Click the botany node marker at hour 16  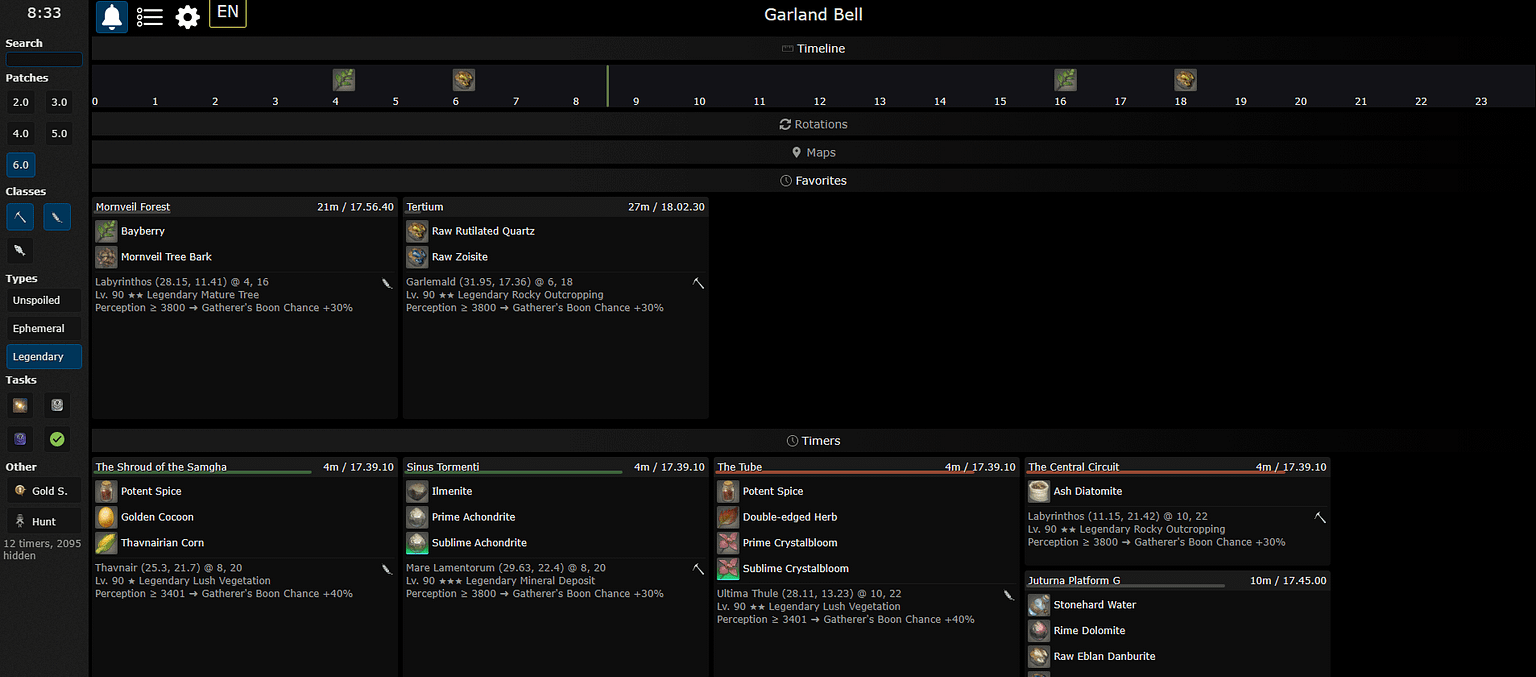(x=1066, y=80)
